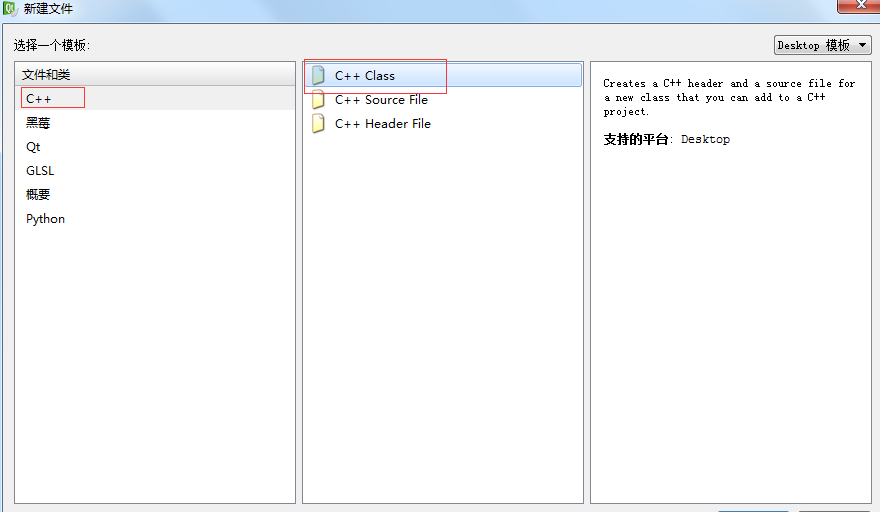Click the C++ Class file icon
The image size is (880, 512).
click(318, 75)
